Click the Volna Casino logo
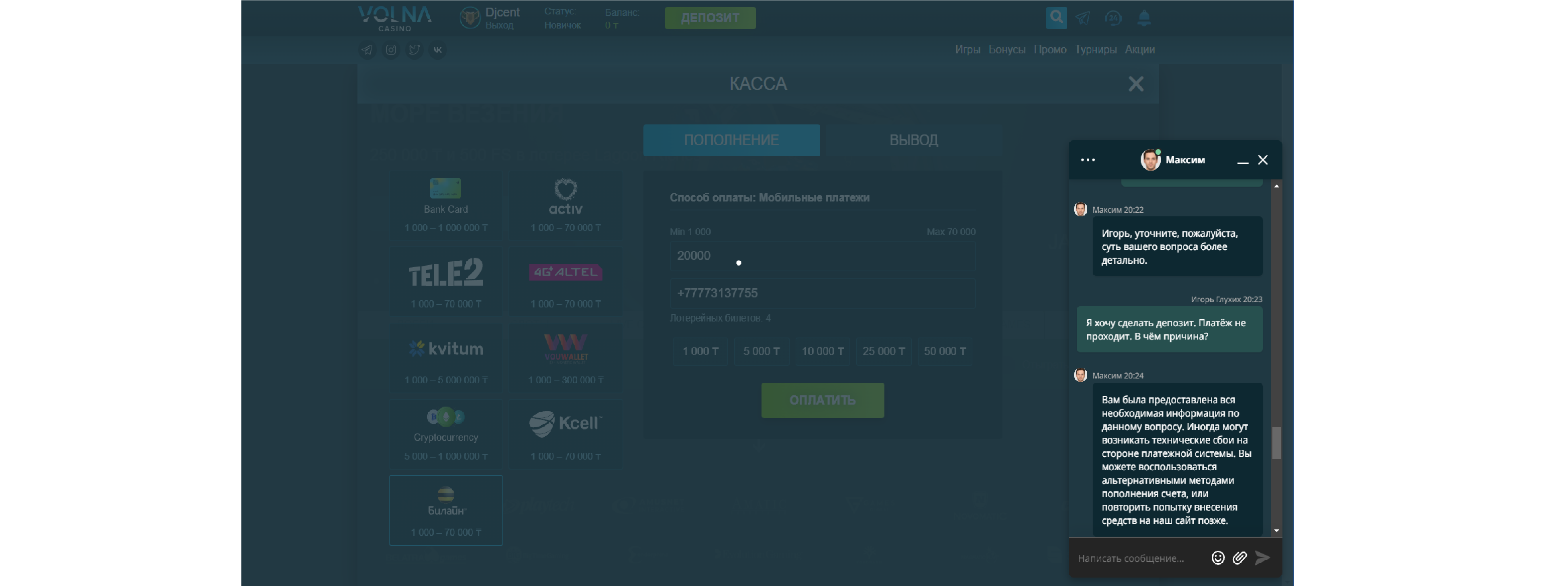The width and height of the screenshot is (1568, 586). [395, 18]
